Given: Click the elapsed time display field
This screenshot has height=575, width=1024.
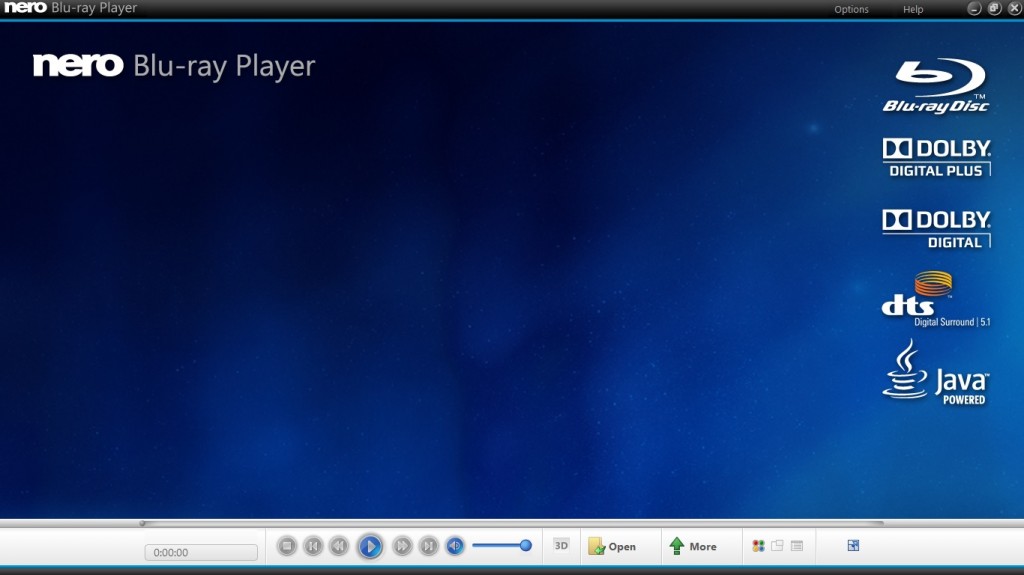Looking at the screenshot, I should click(201, 552).
